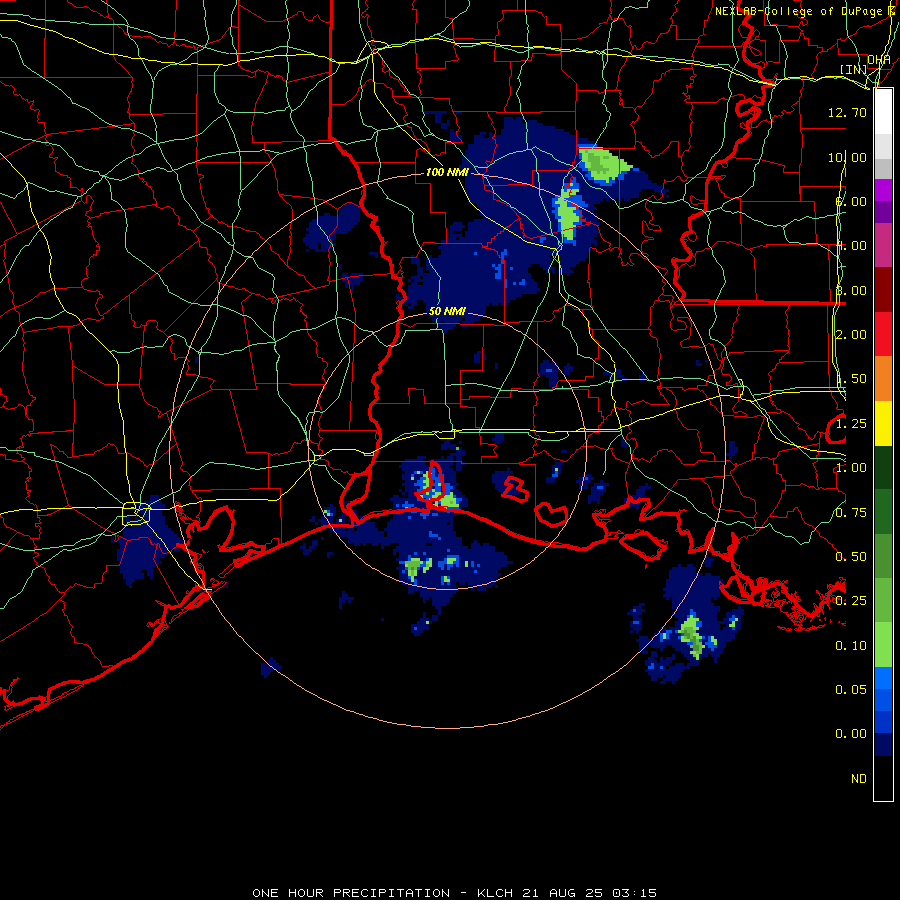The width and height of the screenshot is (900, 900).
Task: Click the 0.05 legend value
Action: coord(851,689)
